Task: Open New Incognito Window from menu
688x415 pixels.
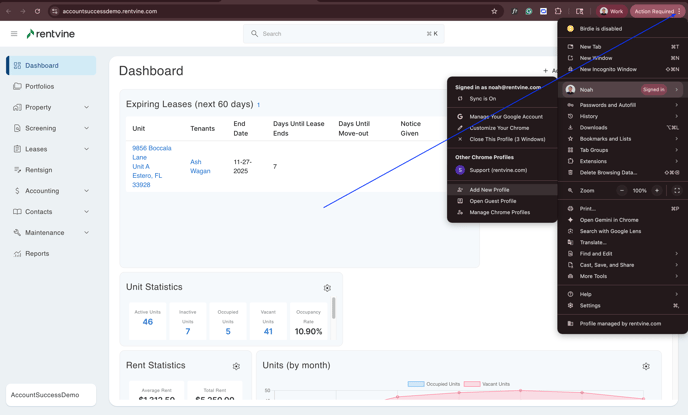Action: [x=608, y=70]
